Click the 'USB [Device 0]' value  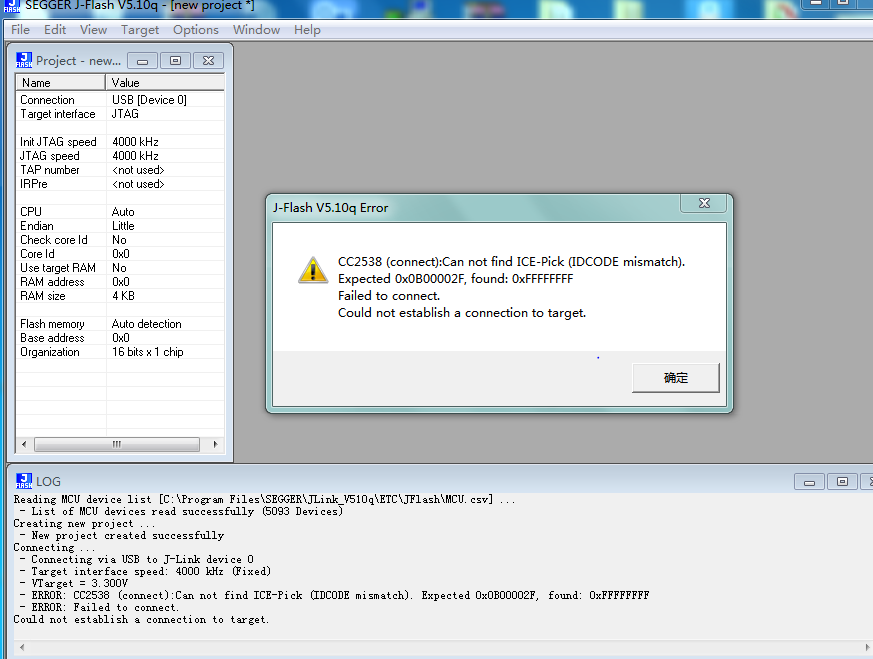click(149, 100)
